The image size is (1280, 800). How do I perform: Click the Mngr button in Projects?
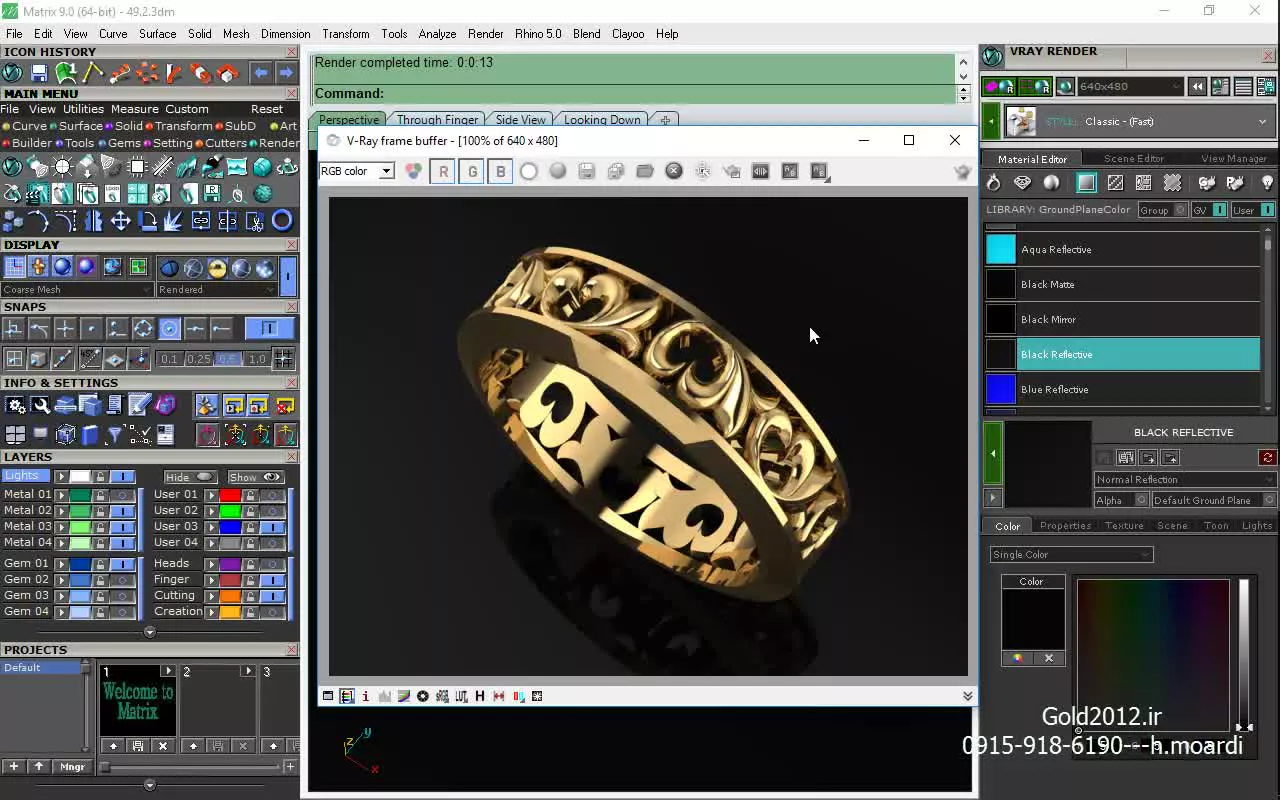pos(72,767)
